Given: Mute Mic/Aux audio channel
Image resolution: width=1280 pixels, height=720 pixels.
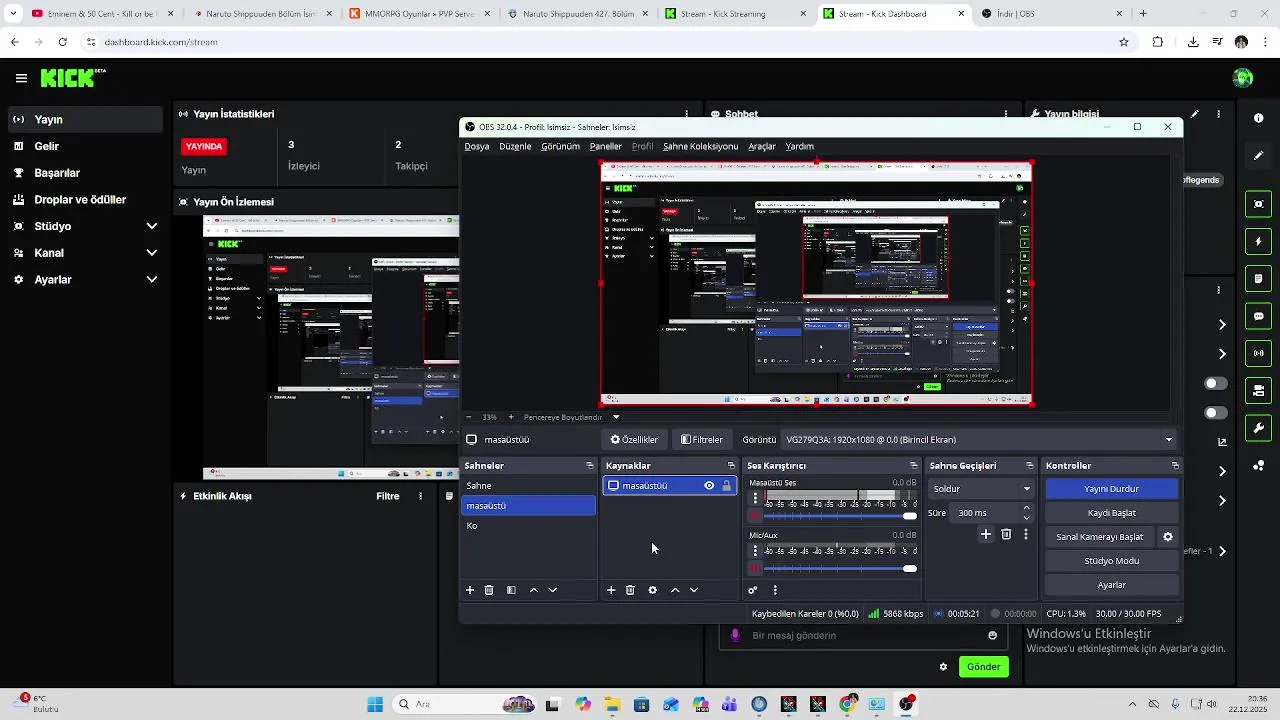Looking at the screenshot, I should coord(755,569).
